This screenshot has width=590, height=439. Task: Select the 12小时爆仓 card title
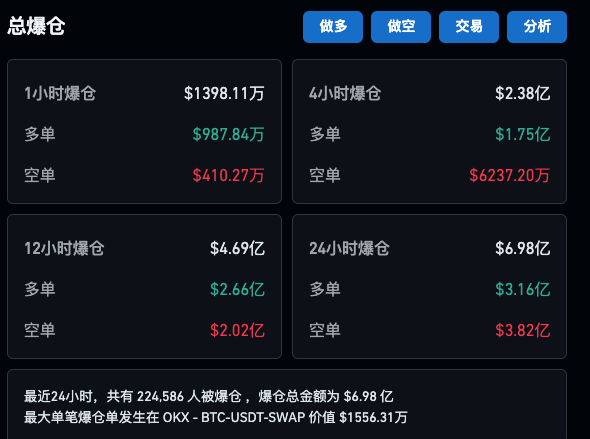tap(64, 248)
